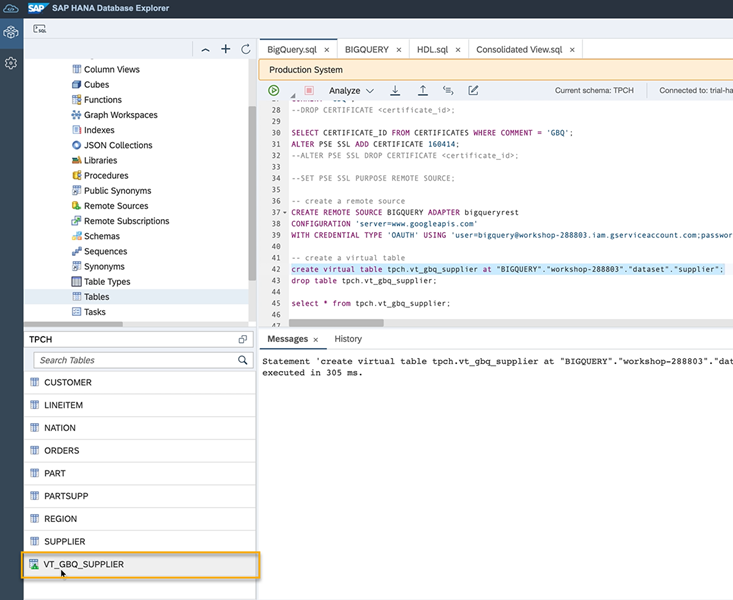This screenshot has width=733, height=600.
Task: Open the History tab
Action: (x=348, y=339)
